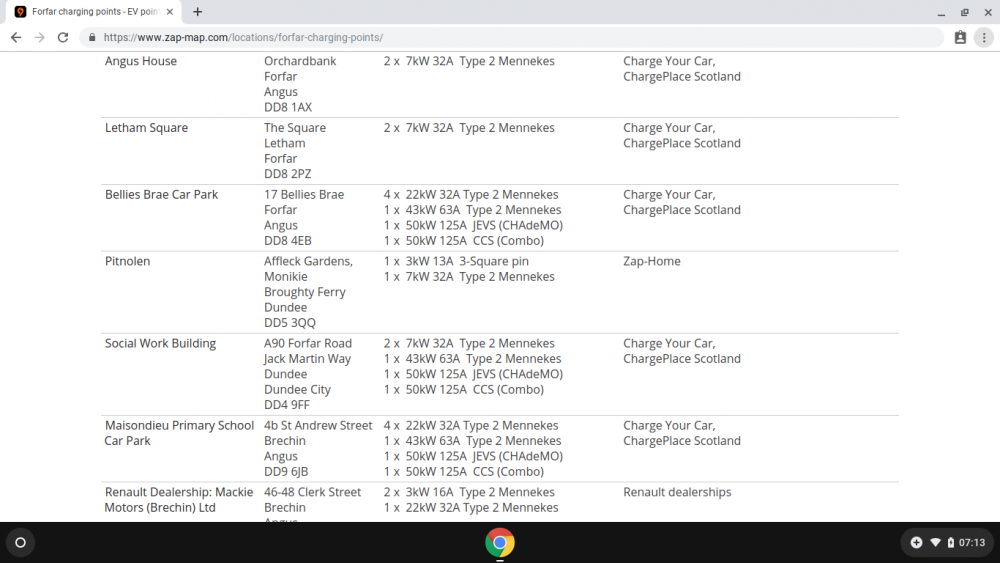1000x563 pixels.
Task: Open Chrome from the shelf
Action: [500, 543]
